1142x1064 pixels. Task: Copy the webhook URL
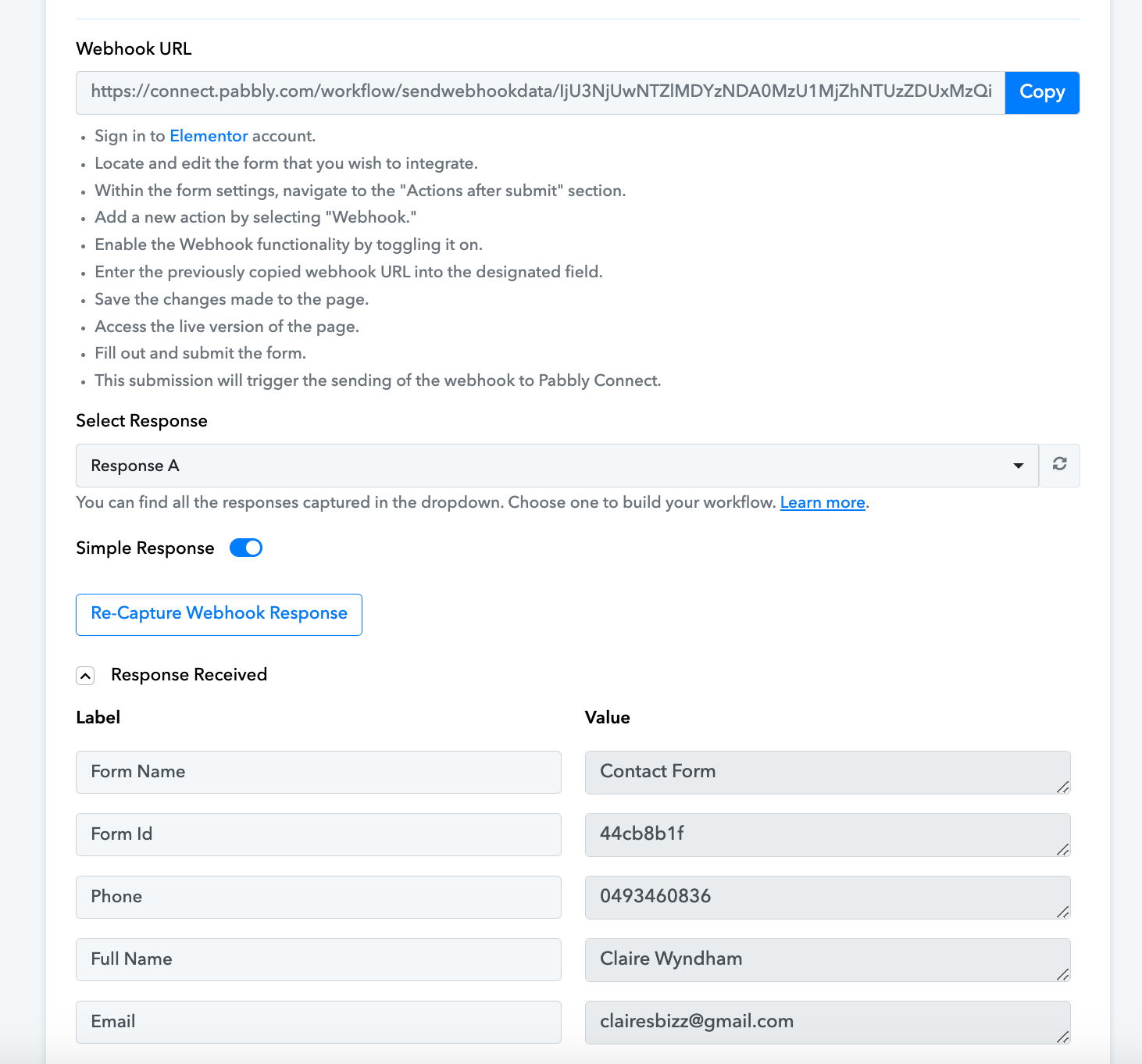pyautogui.click(x=1042, y=92)
